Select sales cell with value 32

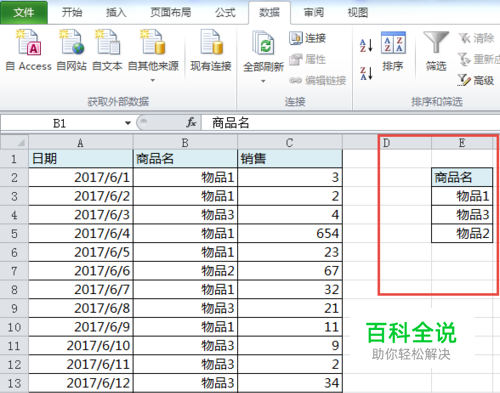(x=290, y=289)
